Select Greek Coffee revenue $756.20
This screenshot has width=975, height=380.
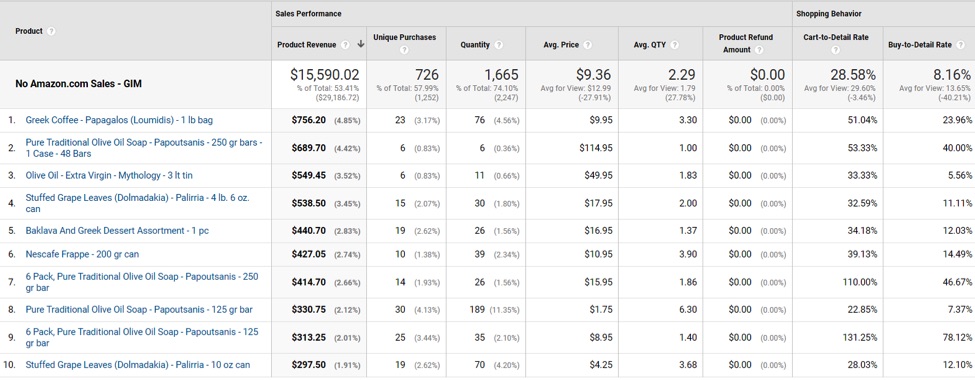(308, 120)
